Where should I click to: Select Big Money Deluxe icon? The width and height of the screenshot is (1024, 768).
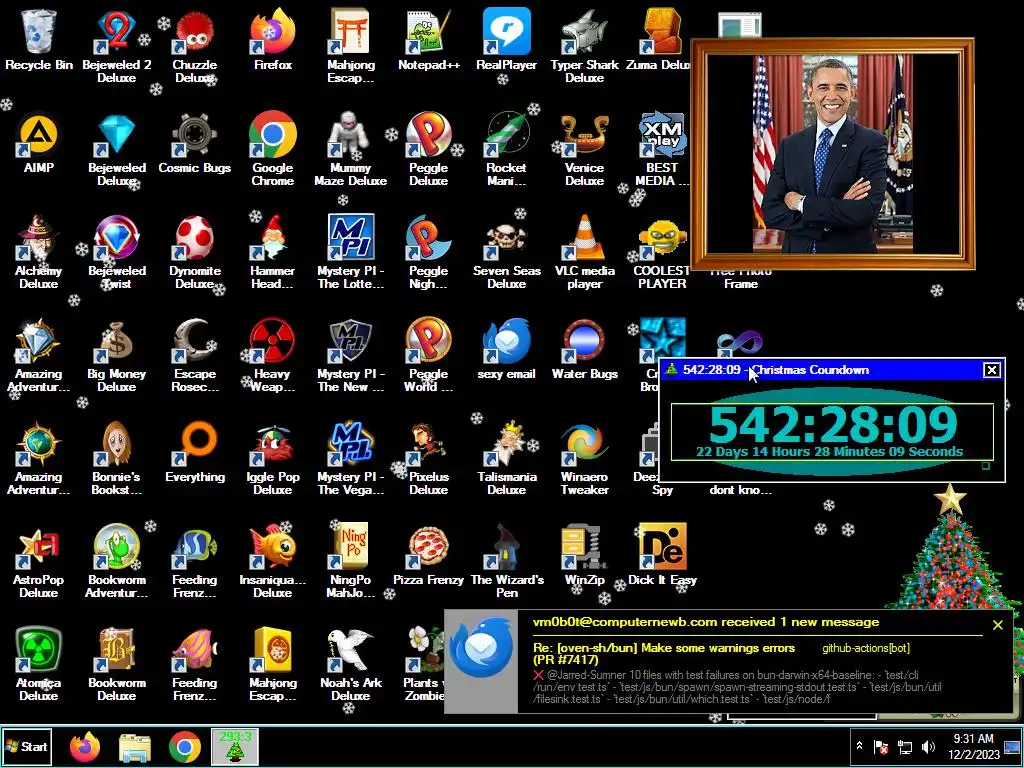click(x=117, y=354)
